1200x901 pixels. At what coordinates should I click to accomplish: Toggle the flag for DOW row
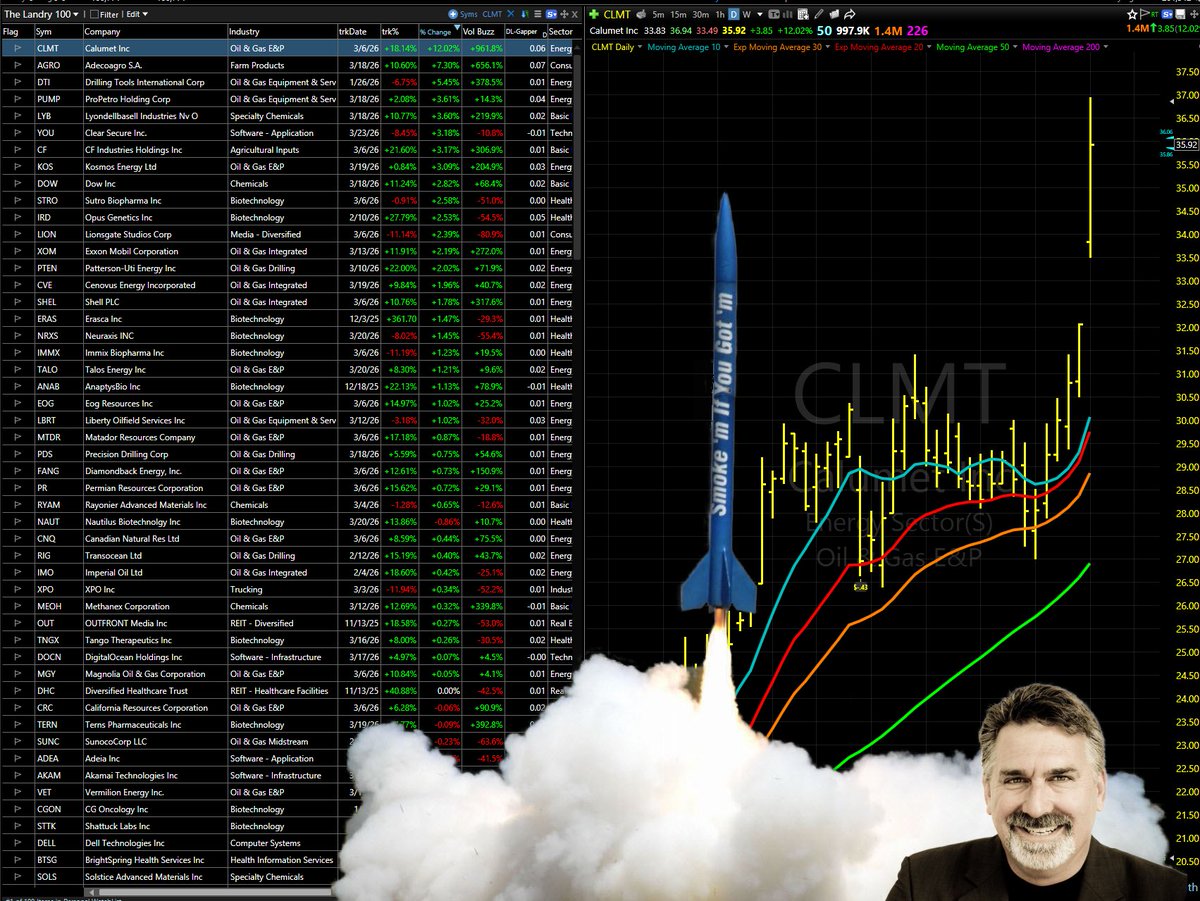[17, 183]
